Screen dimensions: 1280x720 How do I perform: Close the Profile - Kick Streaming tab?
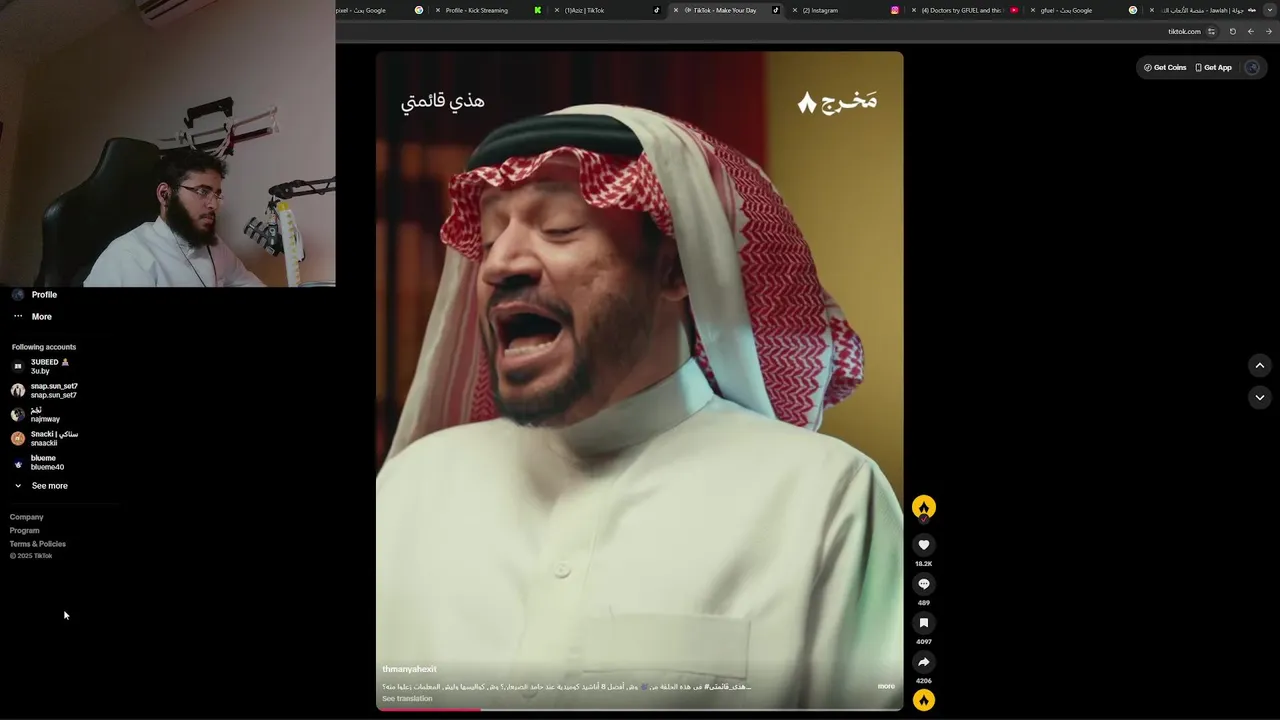point(438,10)
